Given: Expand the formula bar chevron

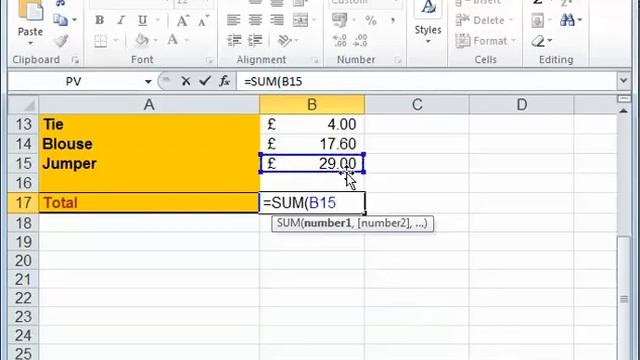Looking at the screenshot, I should point(623,80).
